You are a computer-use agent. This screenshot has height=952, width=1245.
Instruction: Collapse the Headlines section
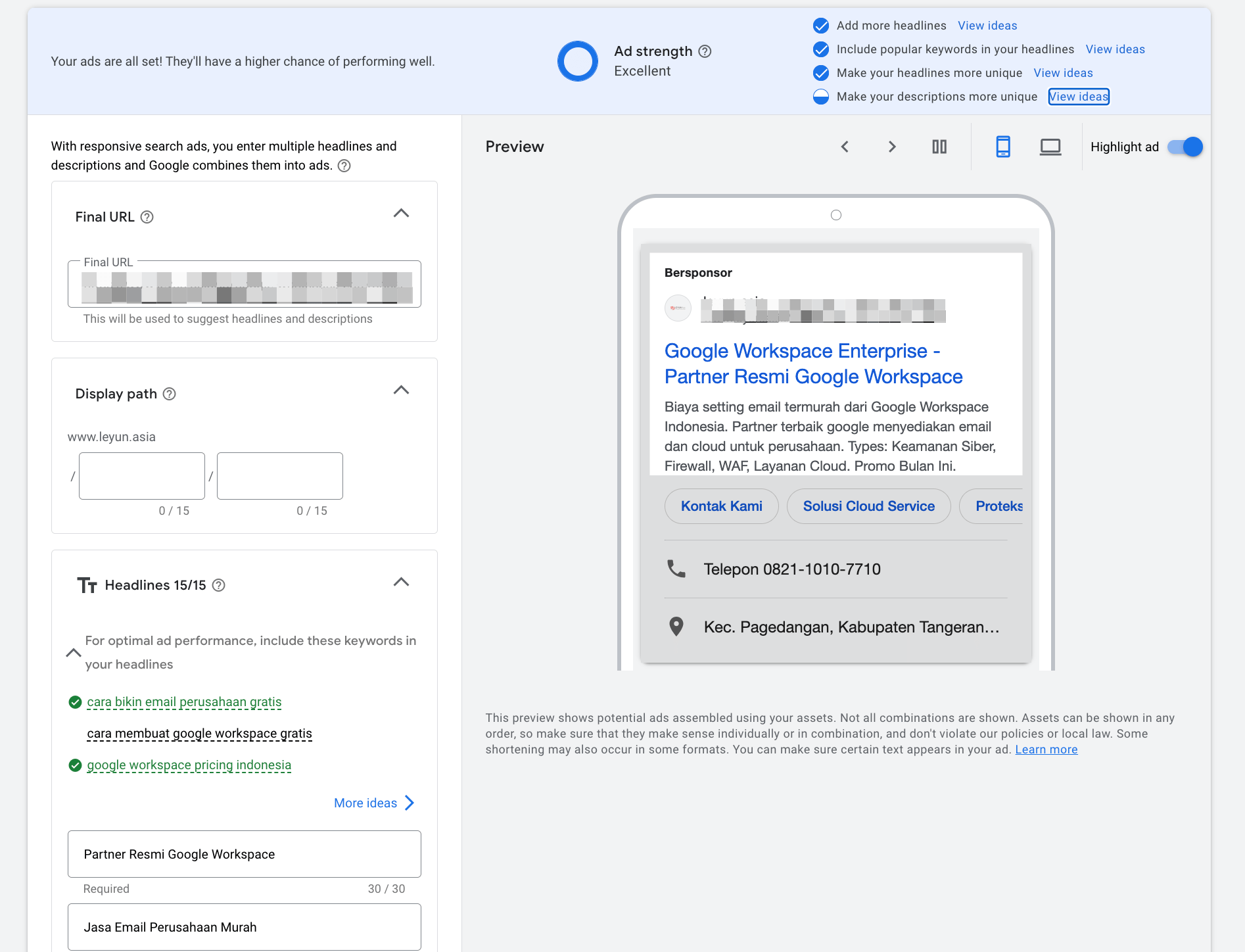coord(401,582)
